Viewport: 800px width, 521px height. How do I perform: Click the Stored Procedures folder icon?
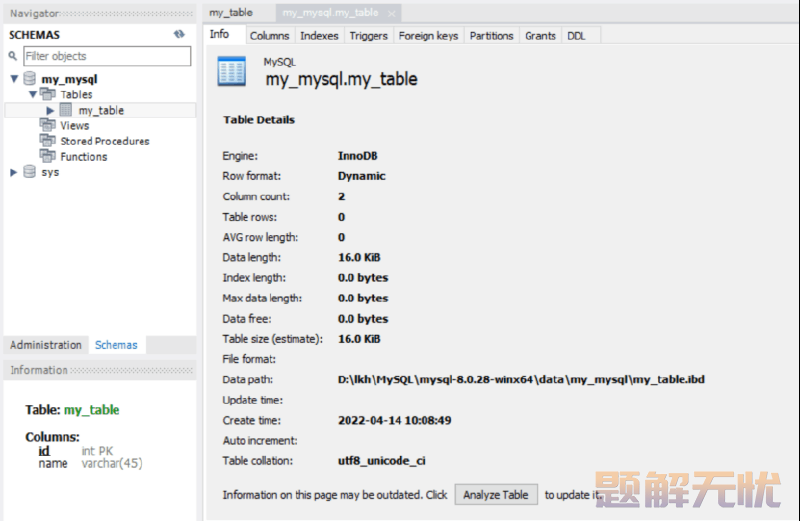pos(48,140)
